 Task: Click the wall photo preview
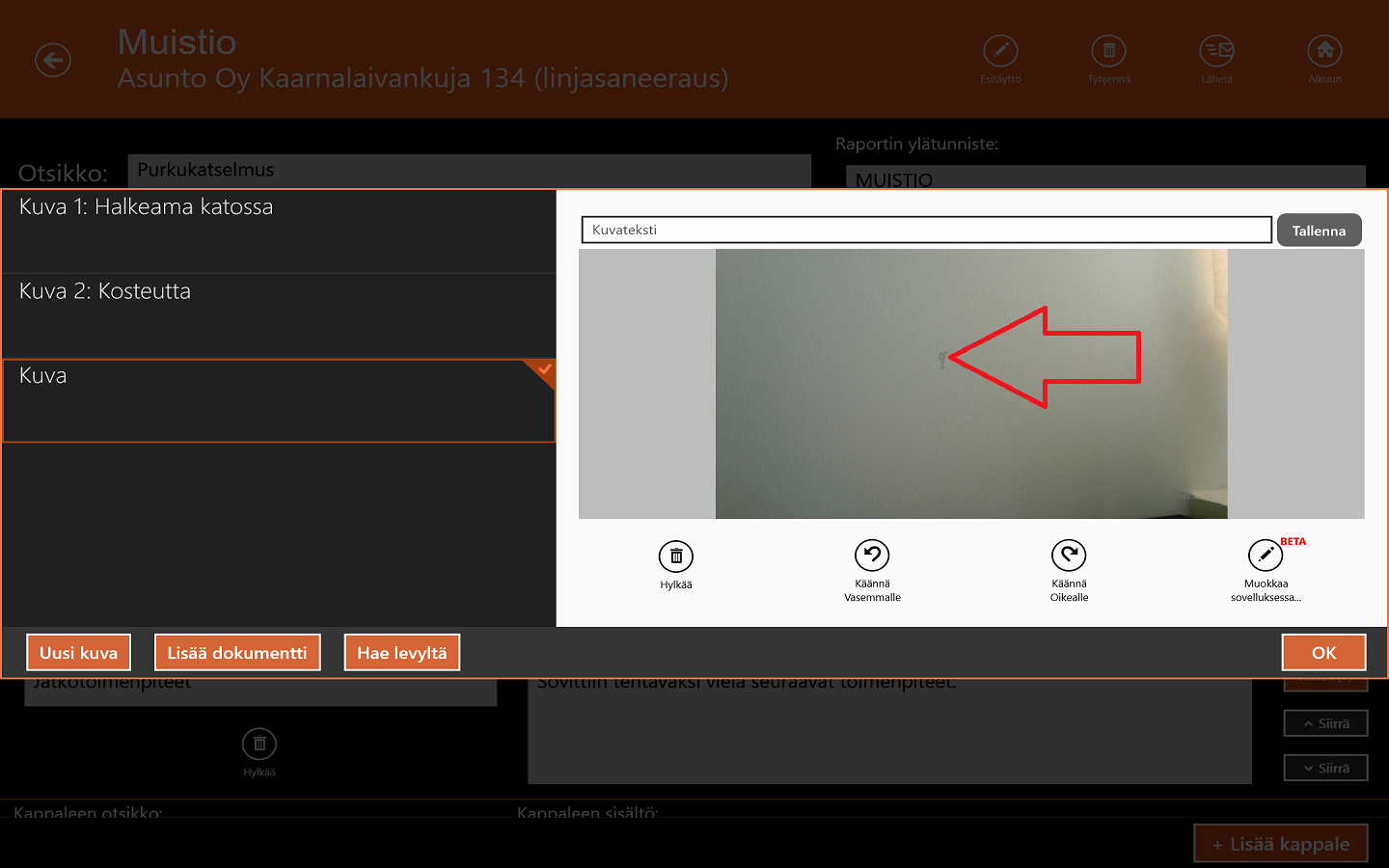(971, 384)
